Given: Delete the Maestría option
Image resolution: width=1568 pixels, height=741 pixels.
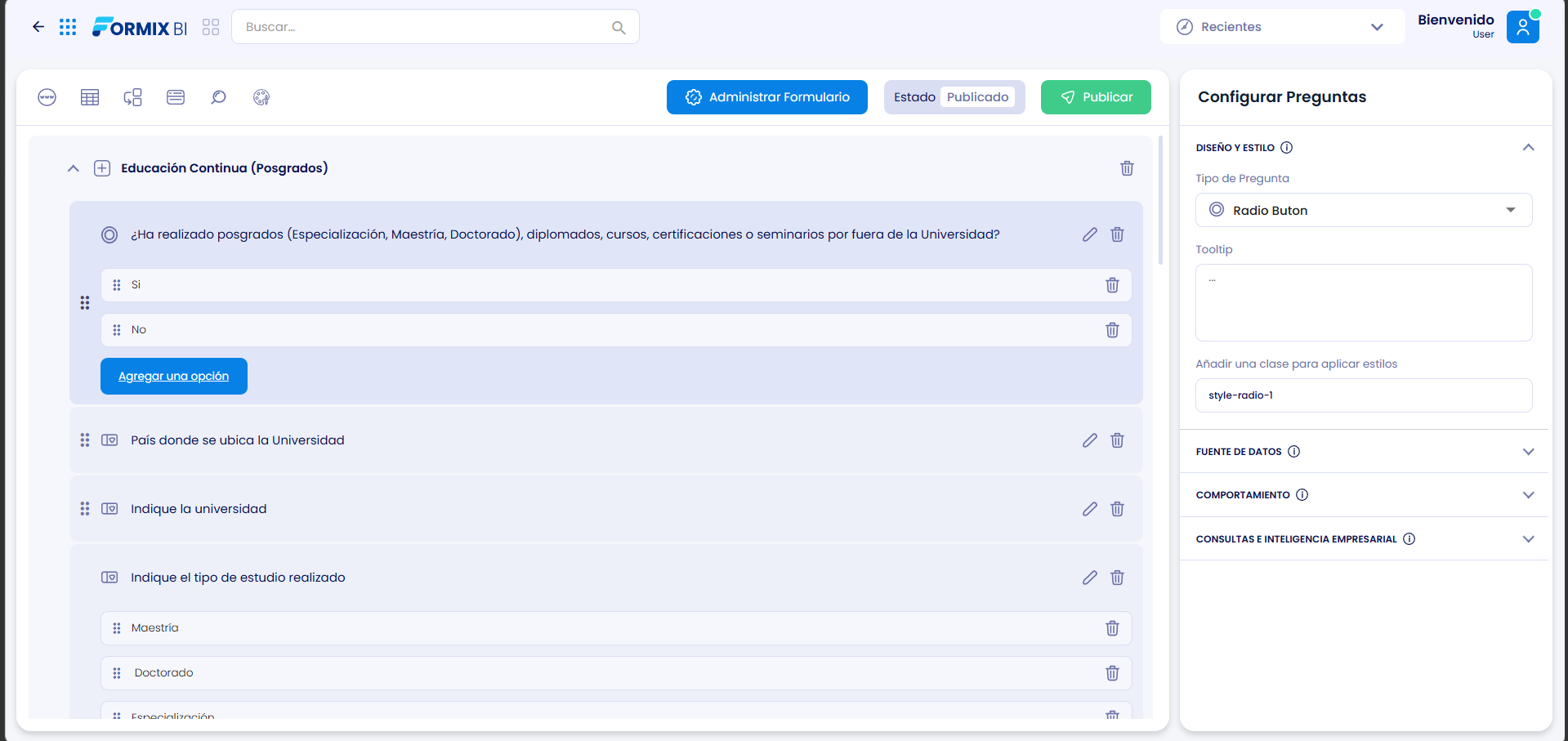Looking at the screenshot, I should point(1112,628).
